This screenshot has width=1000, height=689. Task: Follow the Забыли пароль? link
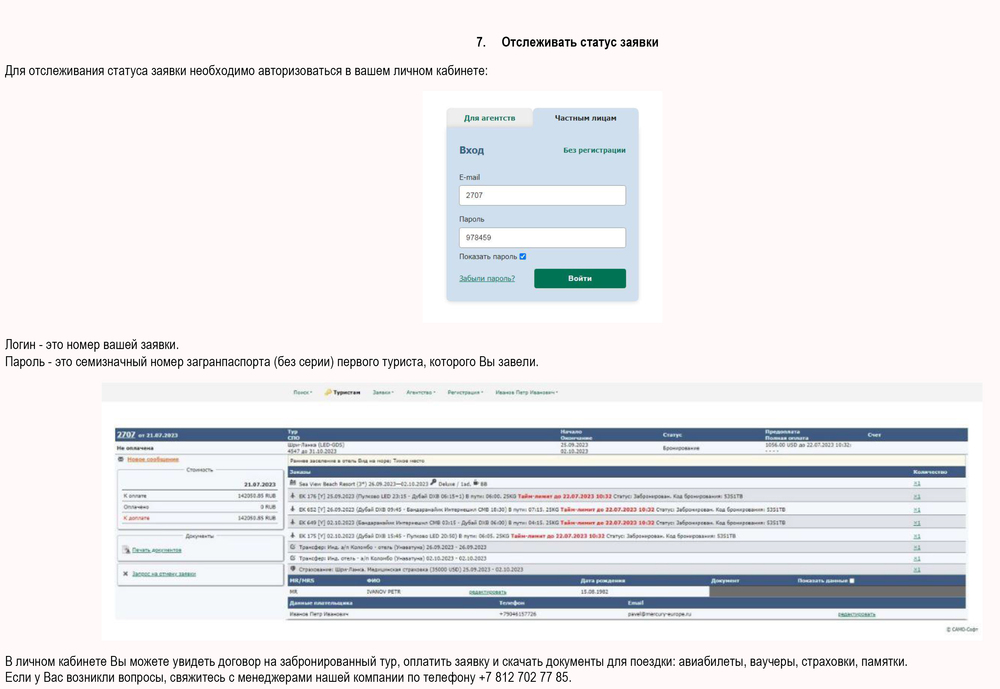click(487, 278)
